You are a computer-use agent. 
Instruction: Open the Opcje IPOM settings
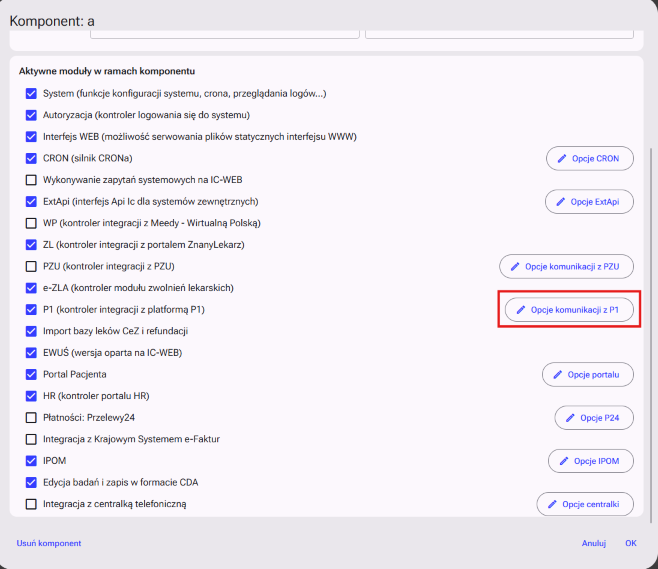[591, 461]
